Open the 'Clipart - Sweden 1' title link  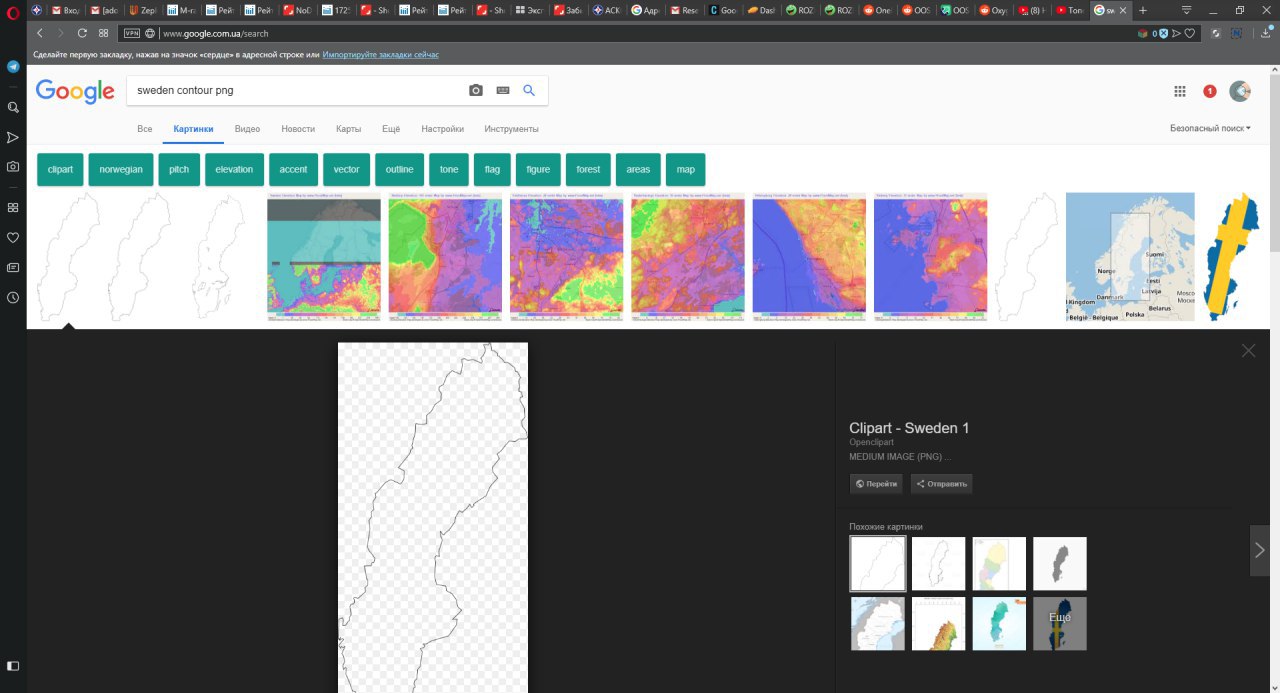click(909, 428)
